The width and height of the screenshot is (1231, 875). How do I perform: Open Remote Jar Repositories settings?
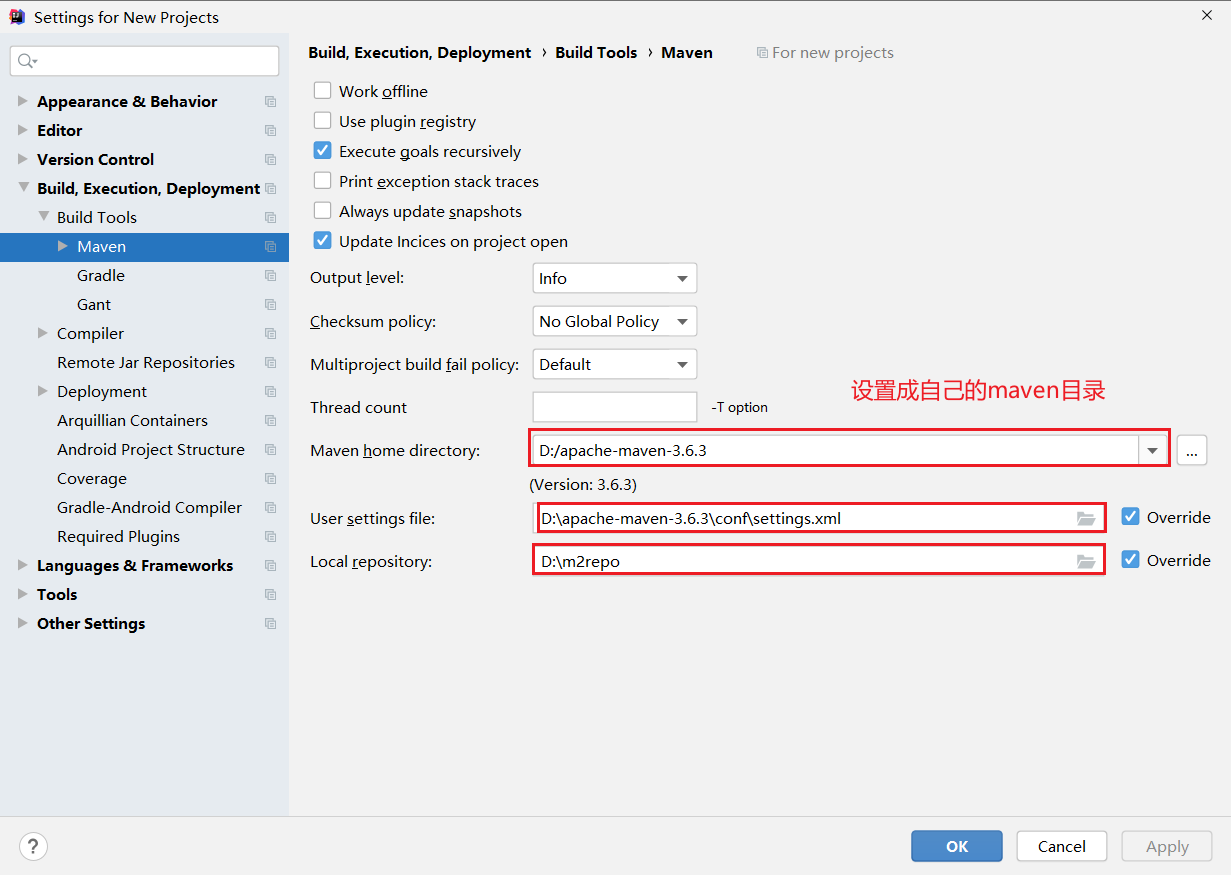pyautogui.click(x=146, y=362)
